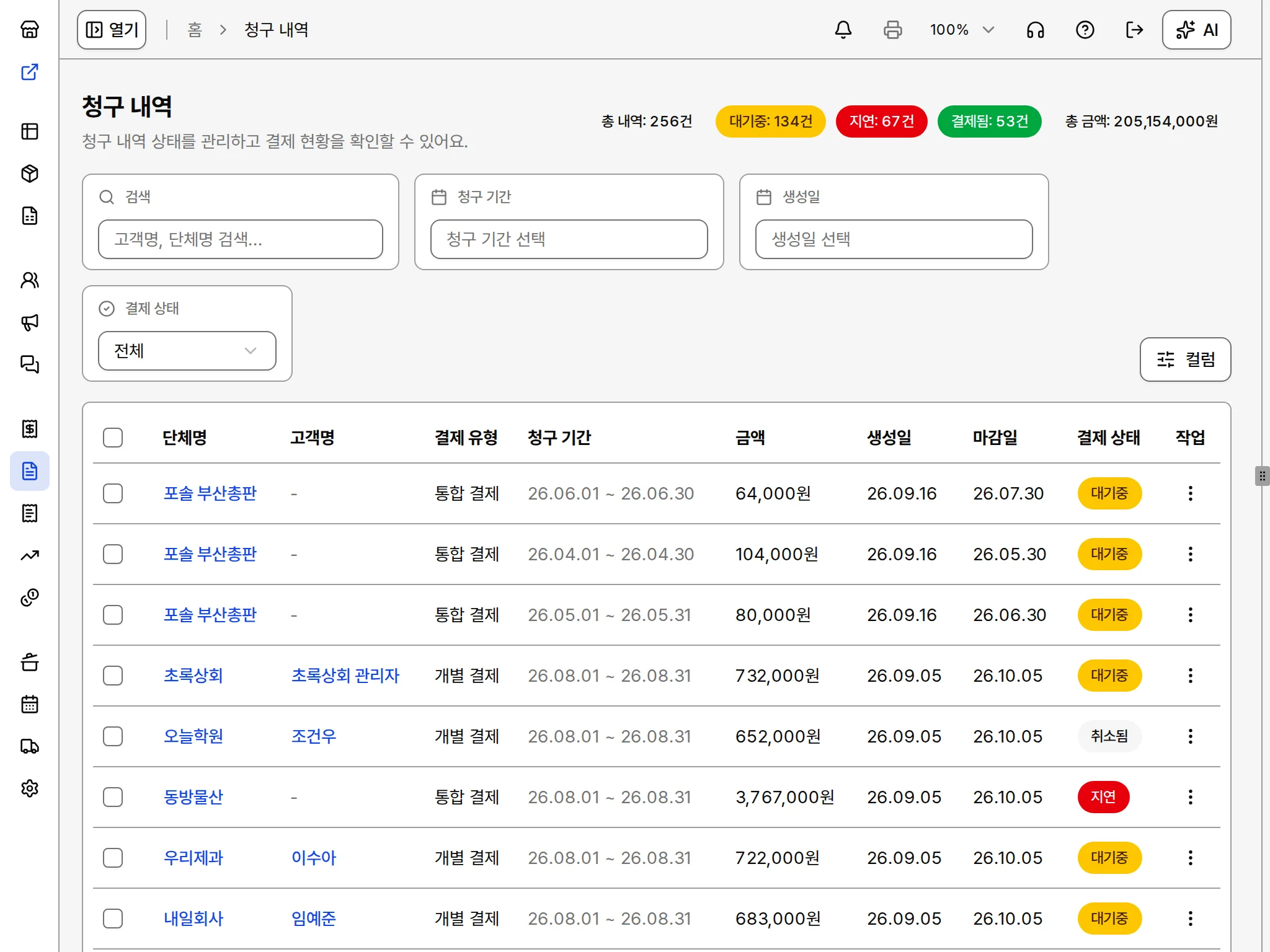1270x952 pixels.
Task: Open the megaphone announcements sidebar icon
Action: click(x=30, y=322)
